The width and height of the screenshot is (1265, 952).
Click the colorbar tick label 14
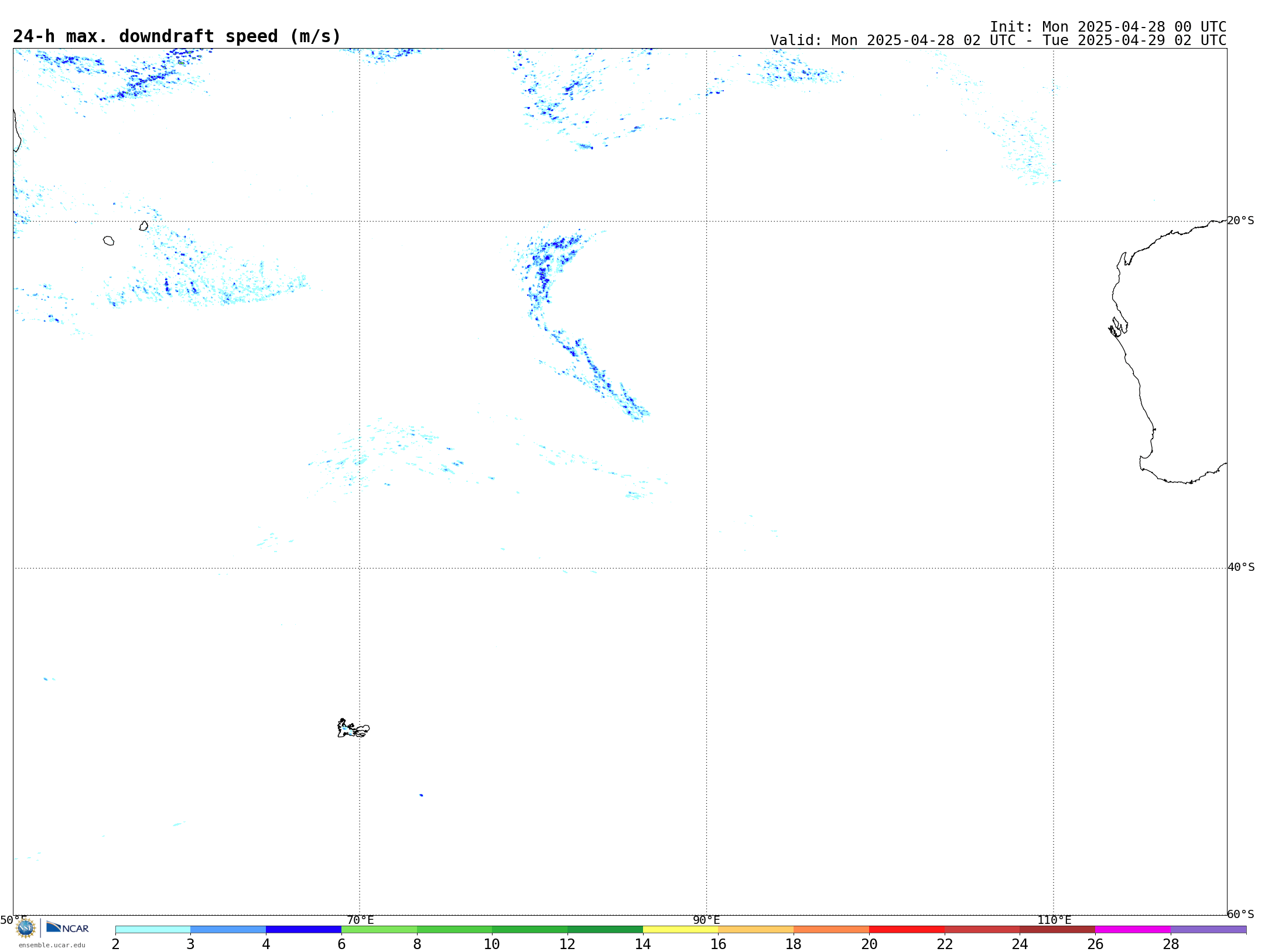(643, 944)
